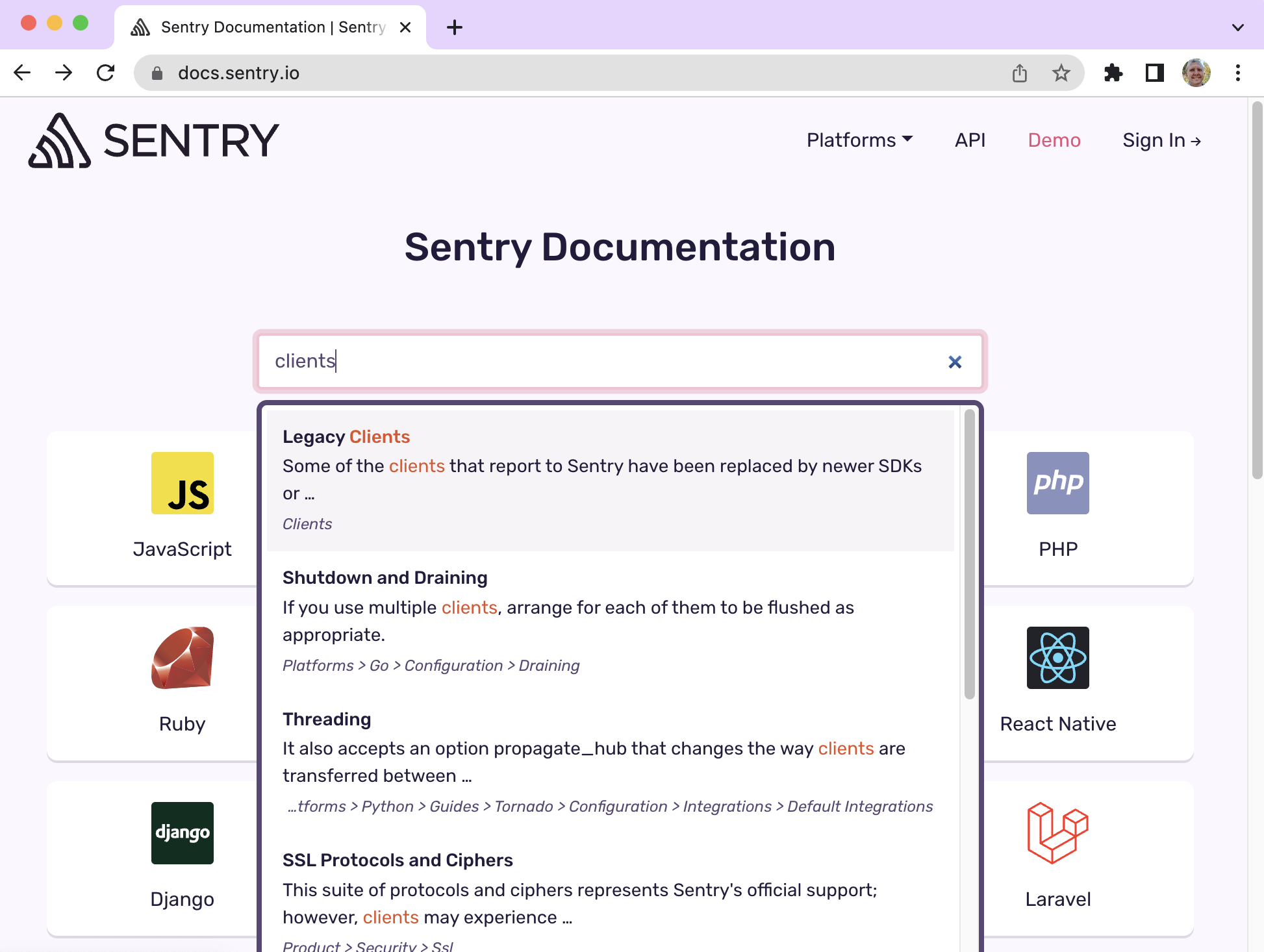
Task: Expand the chevron in the tab strip
Action: click(x=1237, y=27)
